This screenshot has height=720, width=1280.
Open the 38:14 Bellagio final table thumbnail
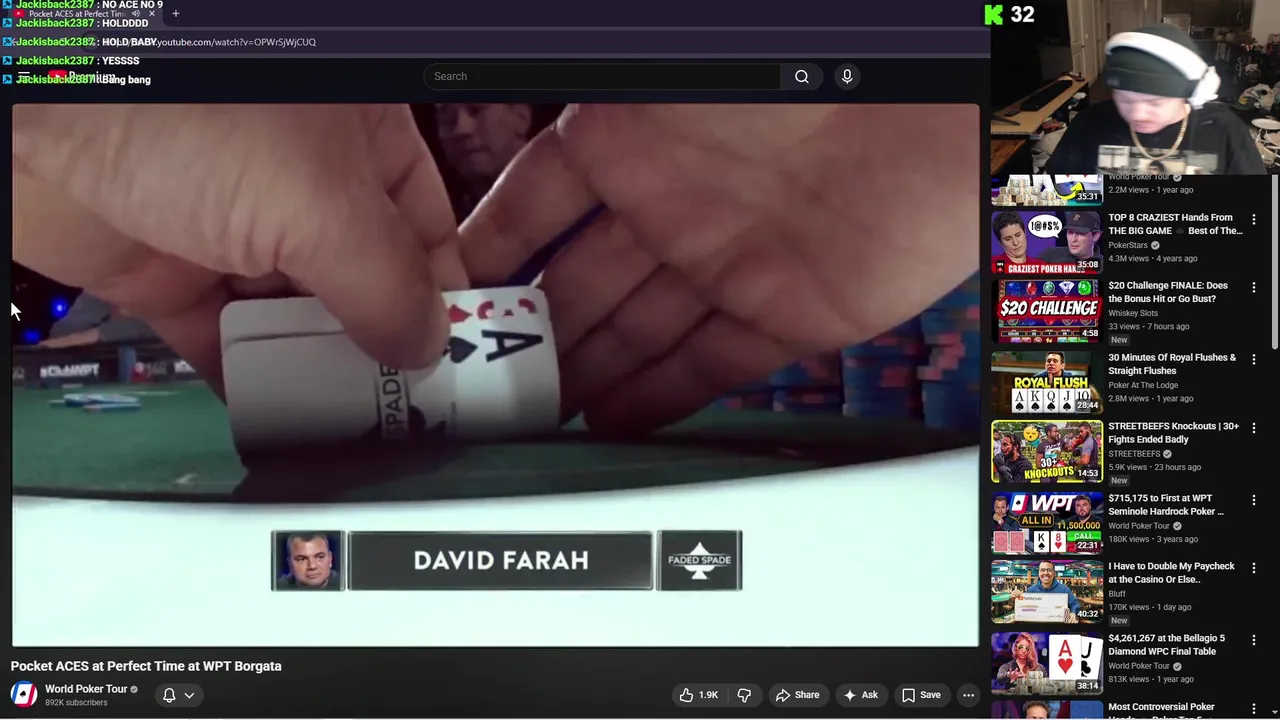(x=1046, y=662)
